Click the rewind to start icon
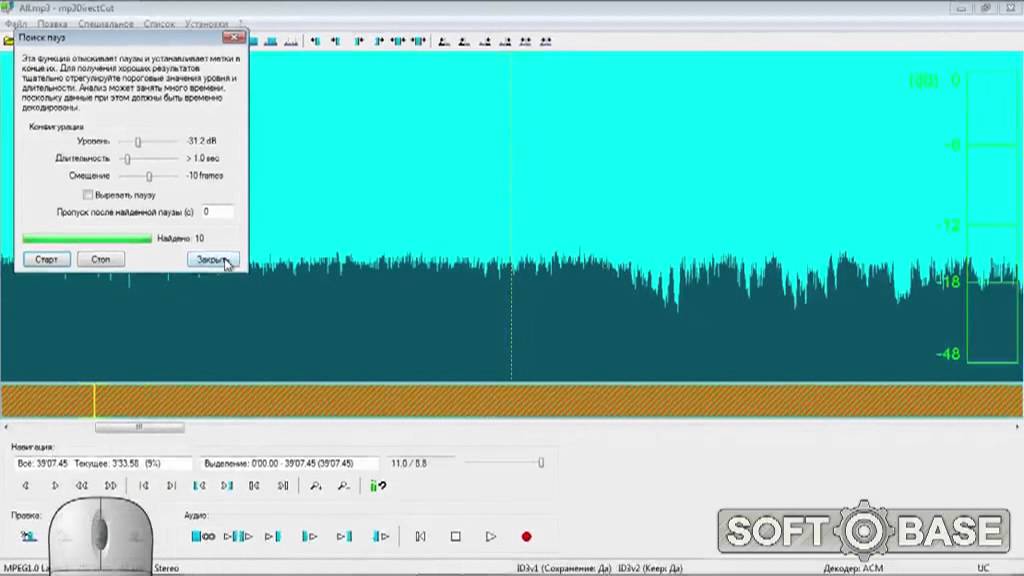 [420, 537]
